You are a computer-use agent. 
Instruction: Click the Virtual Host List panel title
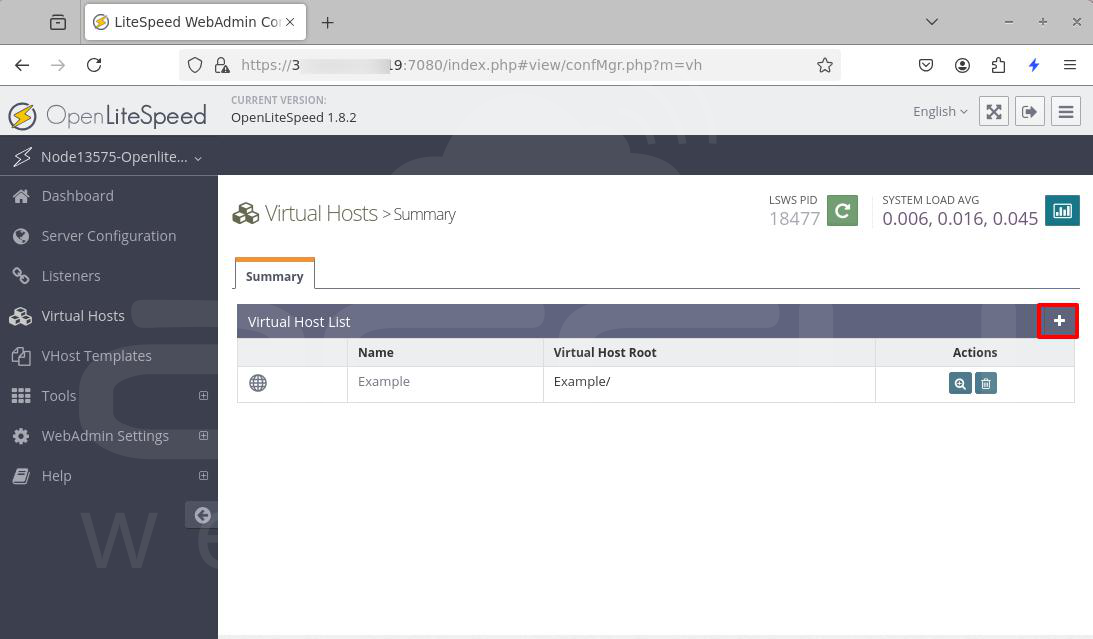coord(299,322)
